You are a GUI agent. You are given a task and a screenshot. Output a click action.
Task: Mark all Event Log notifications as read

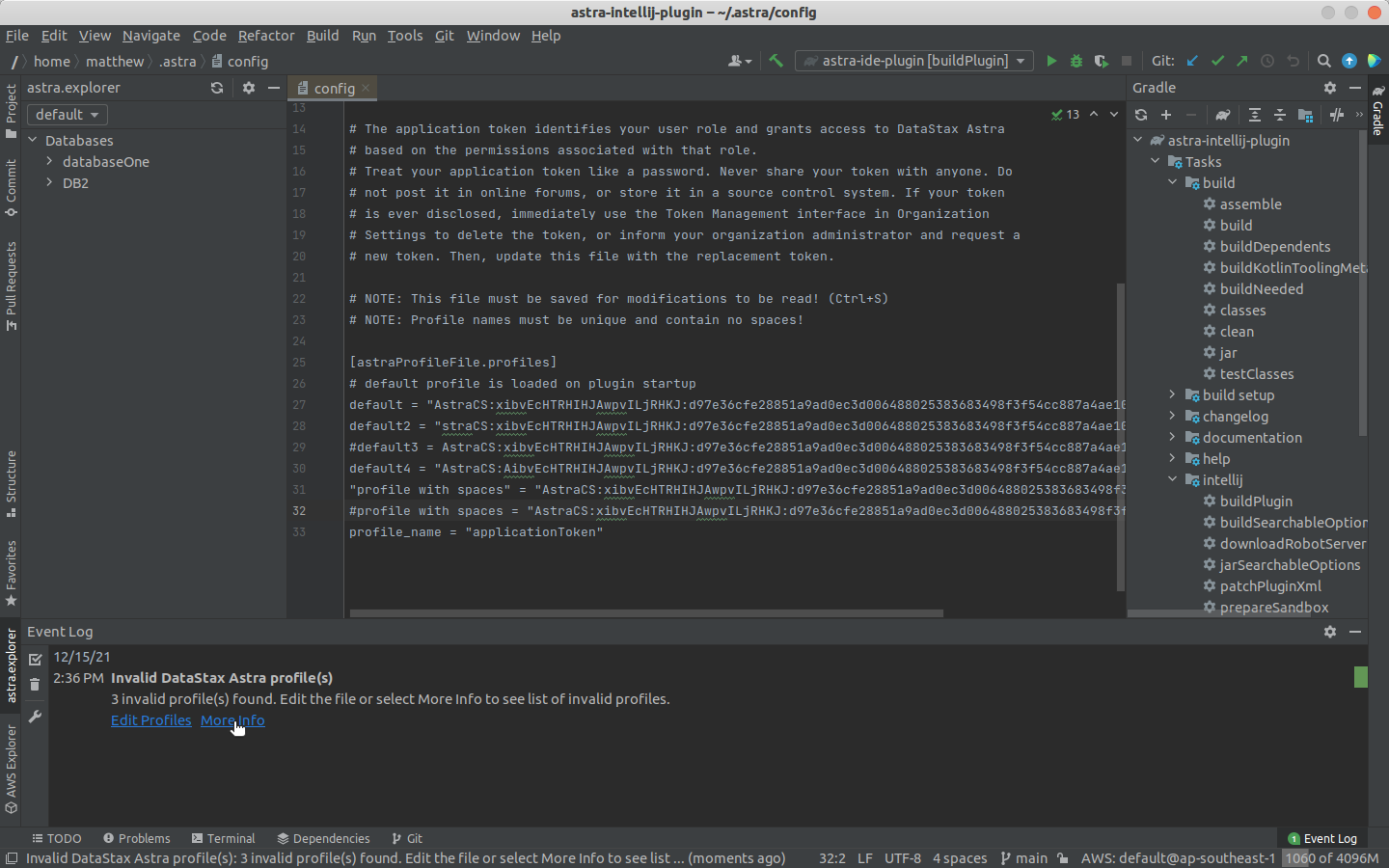[35, 660]
